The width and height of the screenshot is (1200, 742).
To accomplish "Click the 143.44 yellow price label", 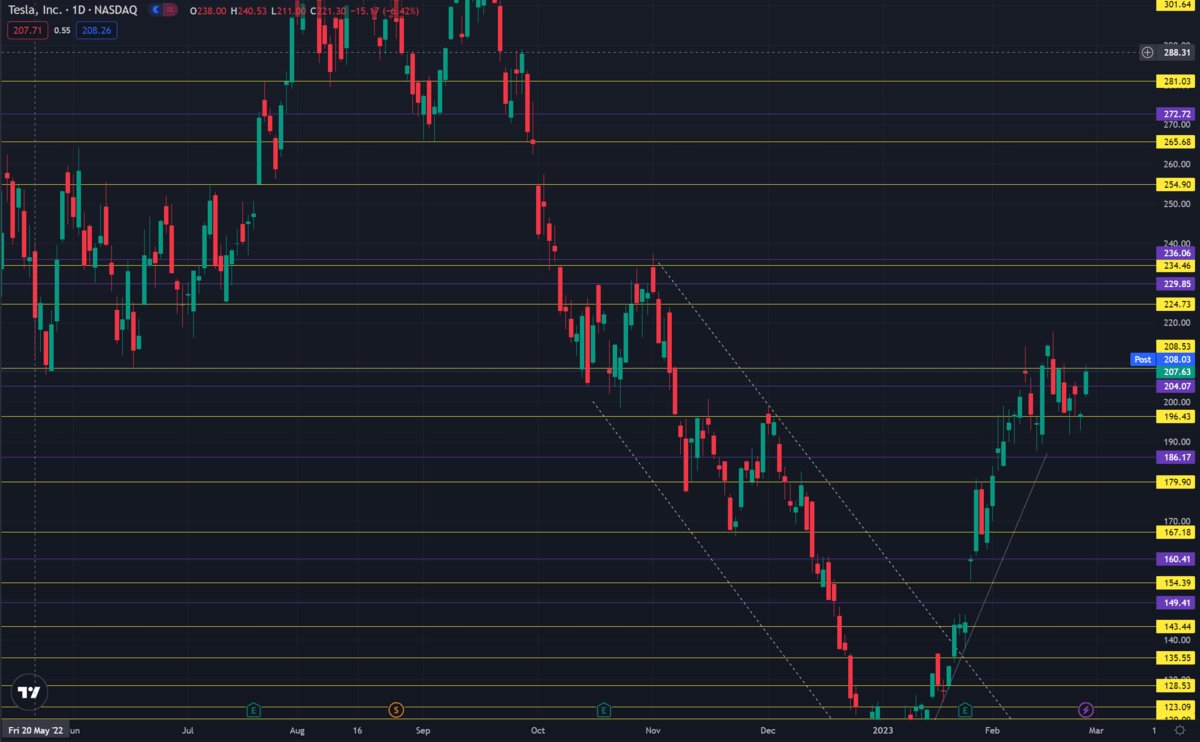I will (x=1176, y=627).
